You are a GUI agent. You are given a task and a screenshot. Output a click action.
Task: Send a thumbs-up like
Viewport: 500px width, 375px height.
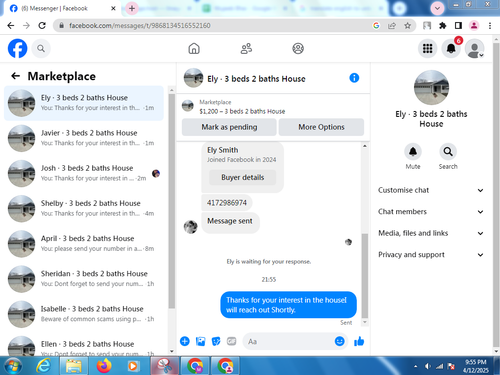pos(359,341)
